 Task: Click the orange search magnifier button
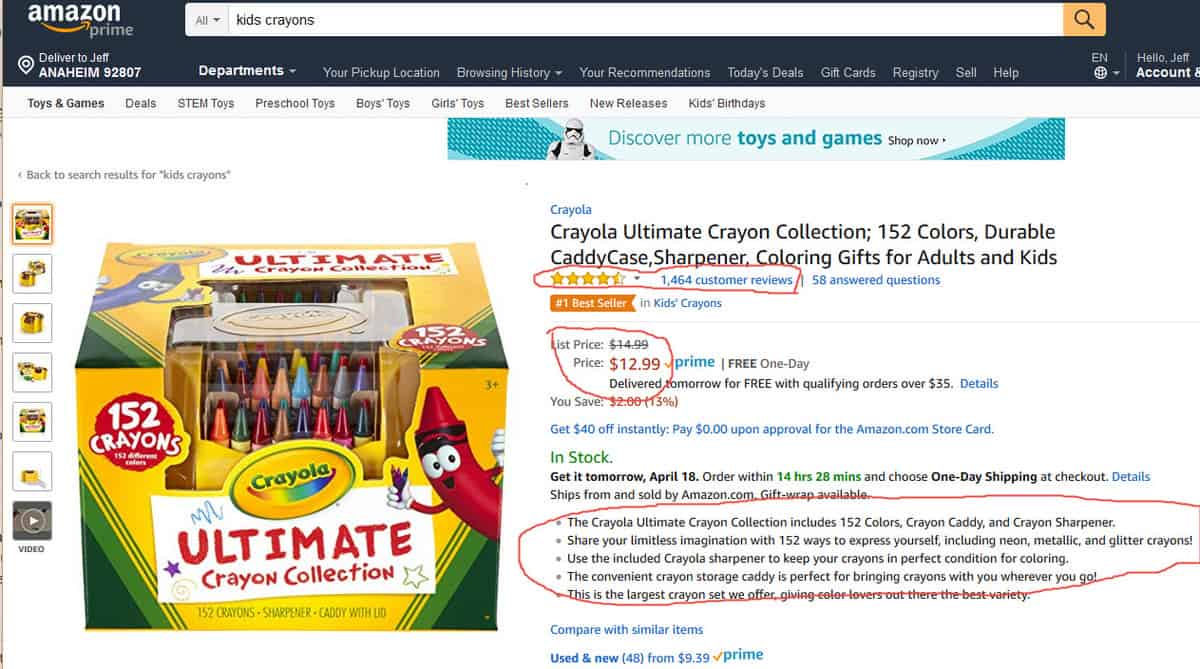pyautogui.click(x=1084, y=19)
